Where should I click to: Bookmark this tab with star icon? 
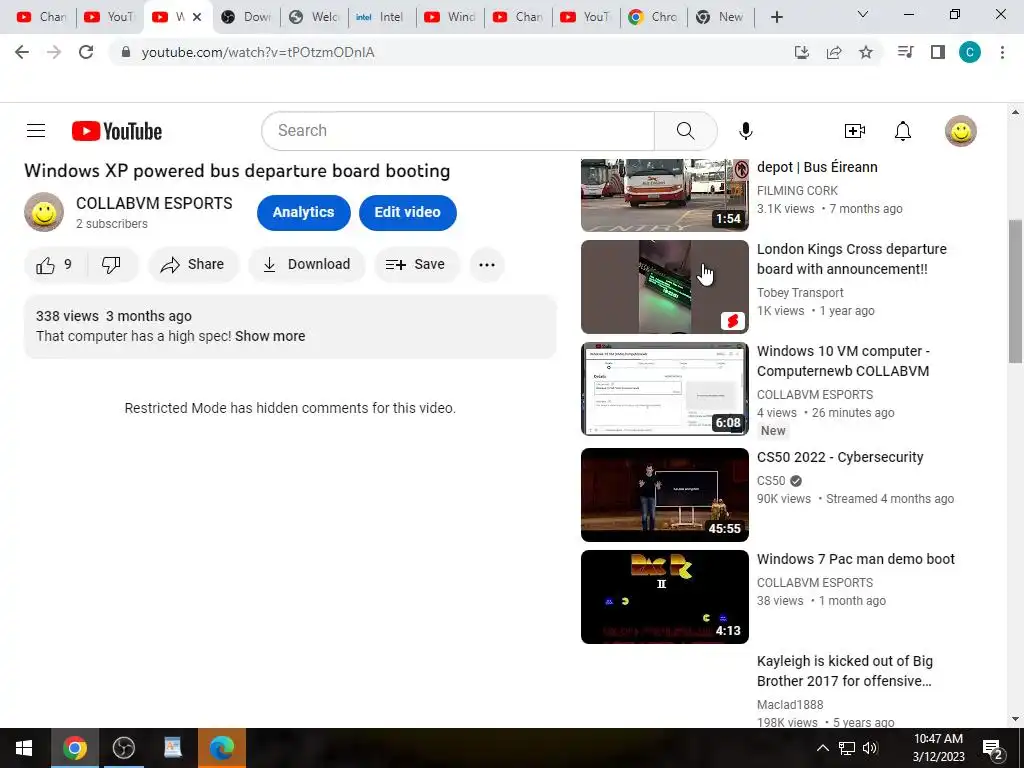pyautogui.click(x=866, y=52)
